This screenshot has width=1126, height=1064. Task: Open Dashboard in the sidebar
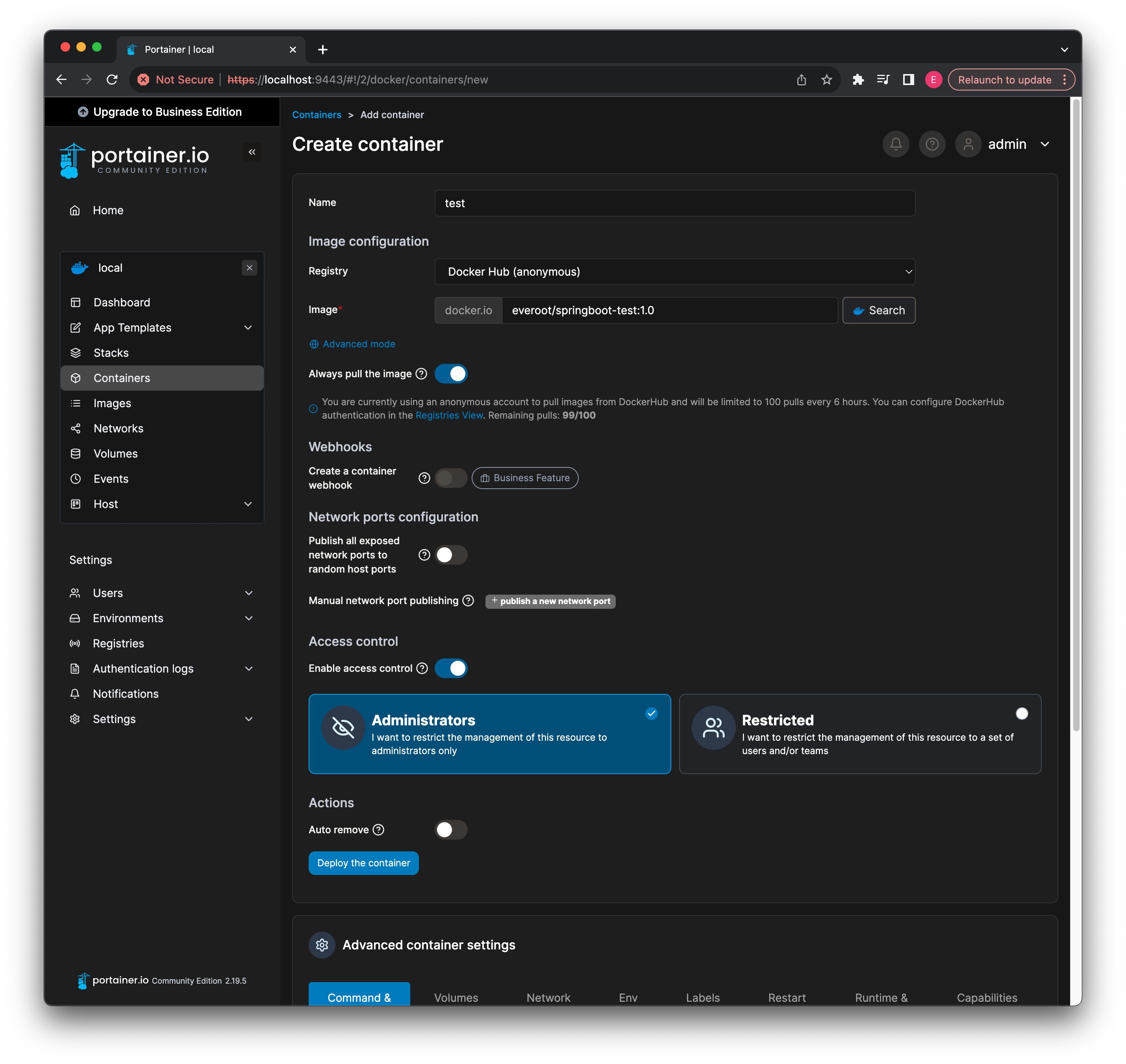(x=161, y=302)
